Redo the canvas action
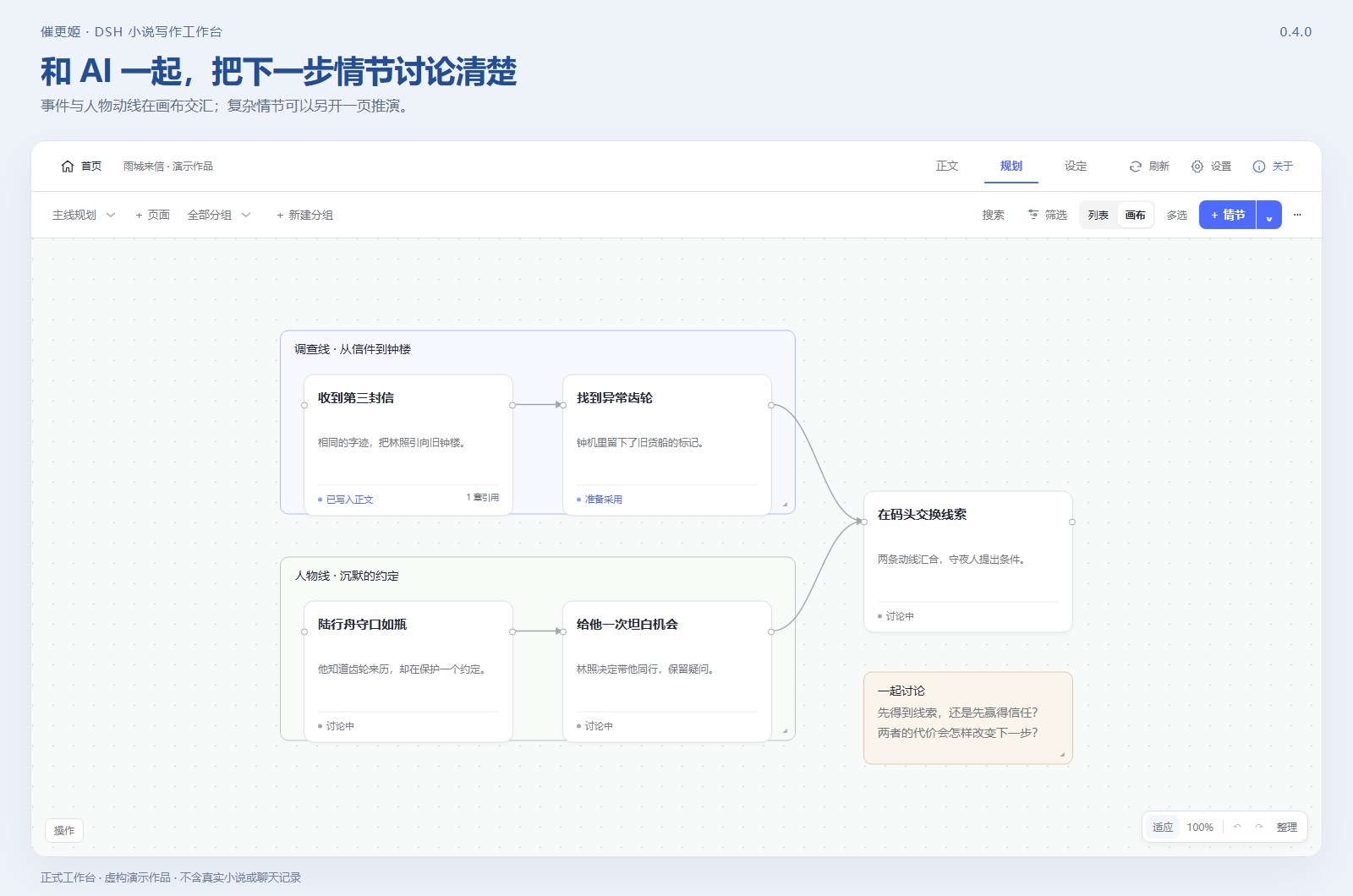 point(1259,827)
